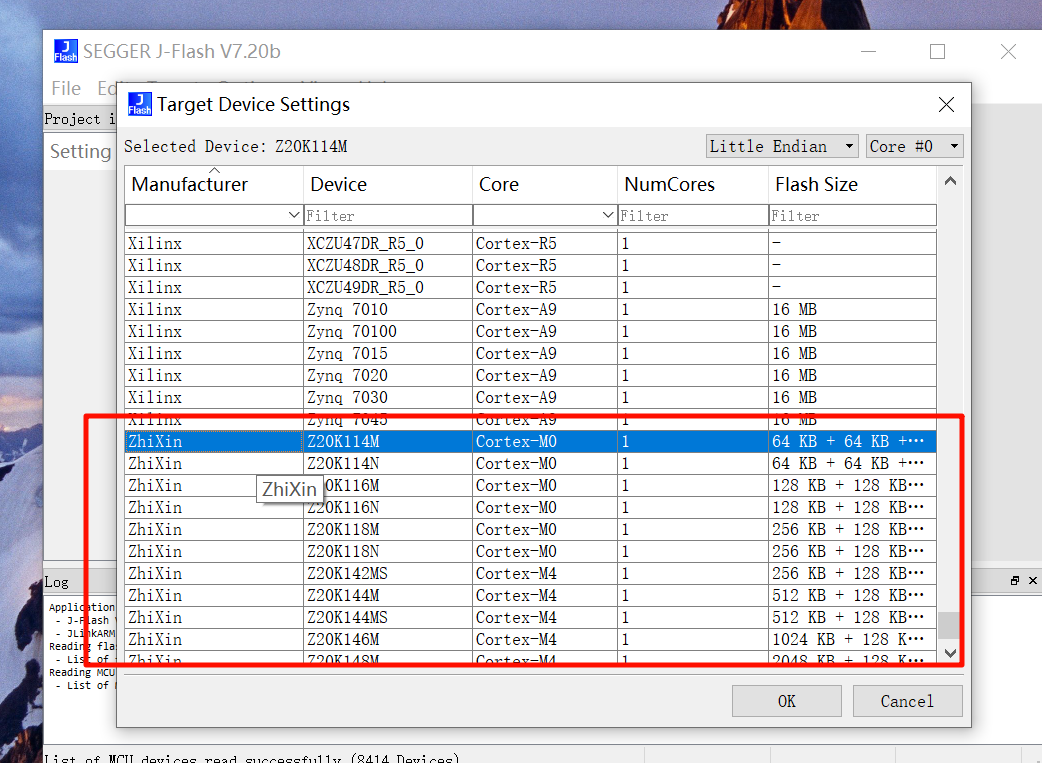Select the Zynq 7030 device row

[x=530, y=397]
